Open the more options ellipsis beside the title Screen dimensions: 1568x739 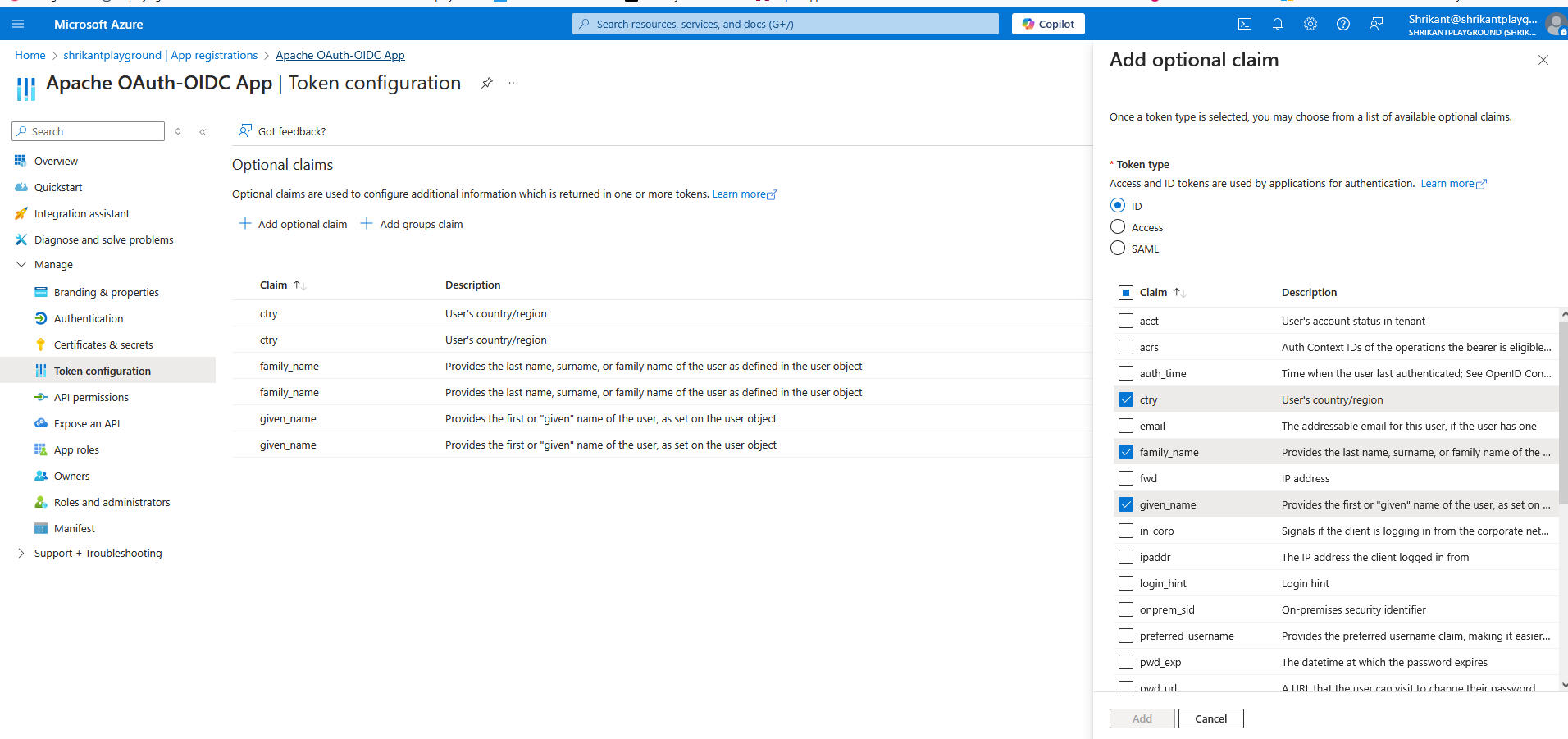[x=513, y=83]
